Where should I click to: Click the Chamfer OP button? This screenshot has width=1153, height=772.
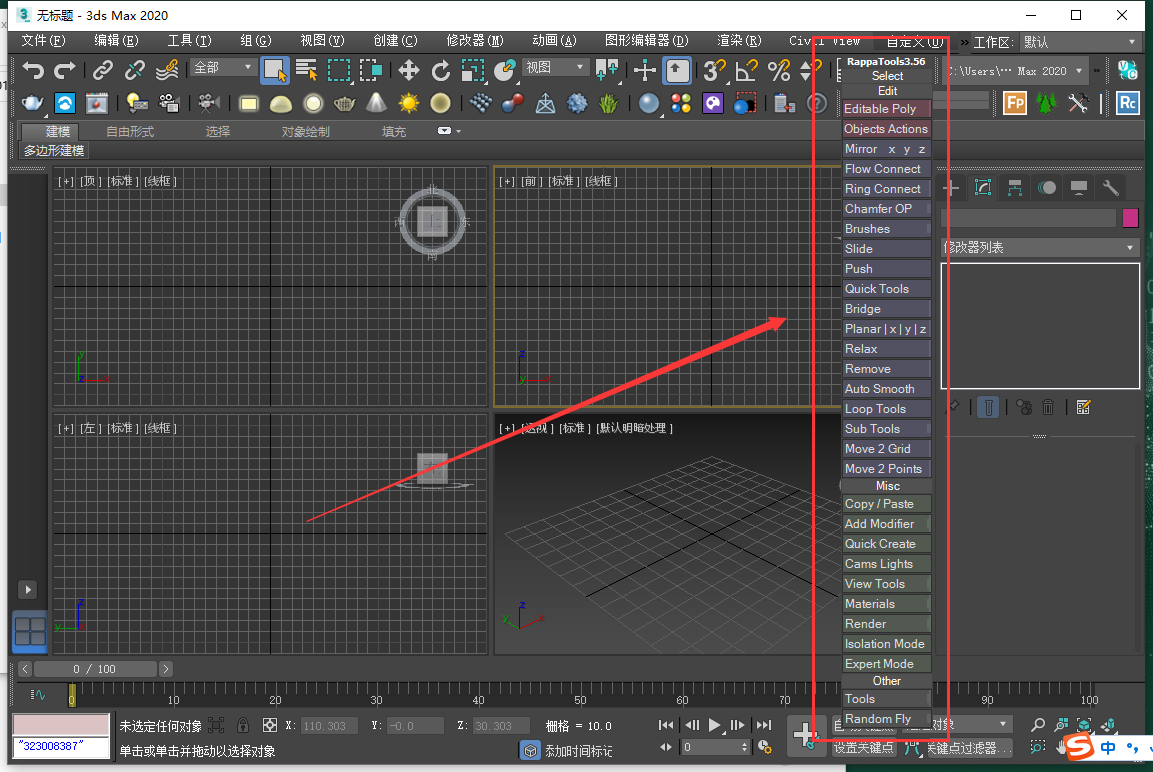887,209
